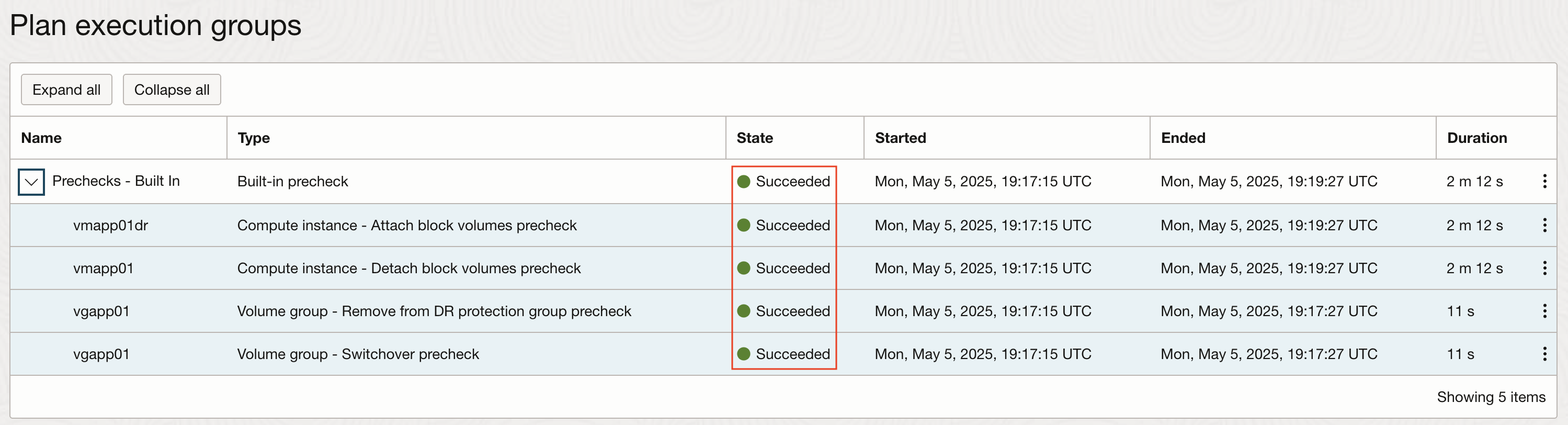Click the Duration column header

pos(1476,138)
